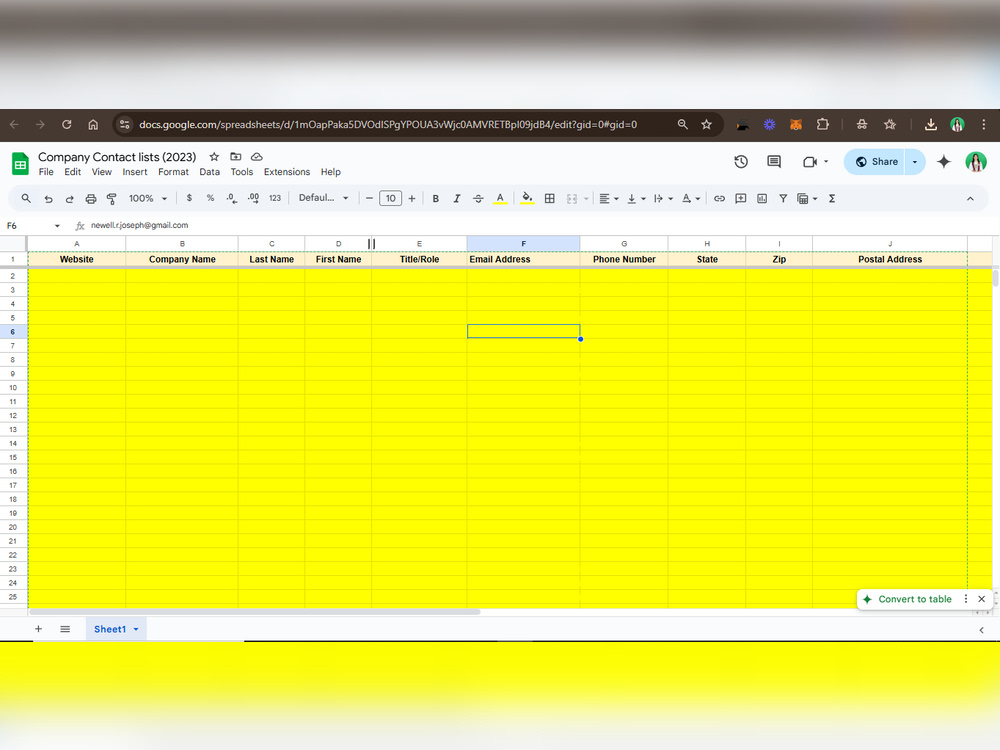
Task: Open the Extensions menu
Action: [x=287, y=172]
